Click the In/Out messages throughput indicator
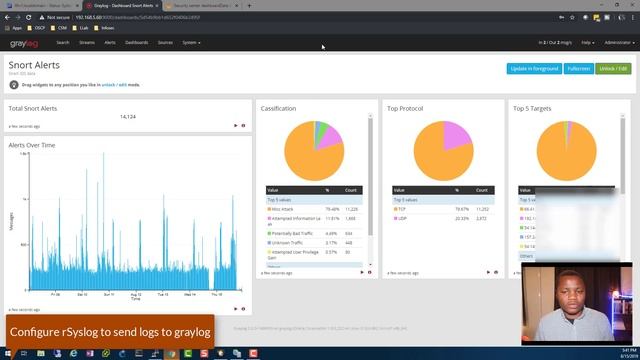Viewport: 640px width, 360px height. point(555,42)
